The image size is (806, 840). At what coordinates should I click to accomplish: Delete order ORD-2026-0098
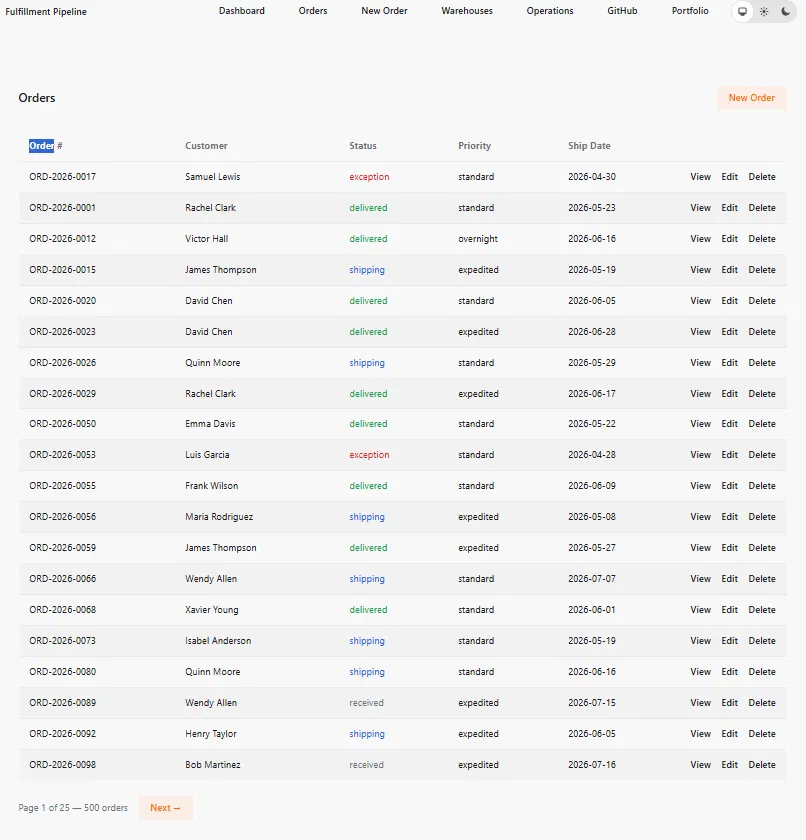click(762, 765)
